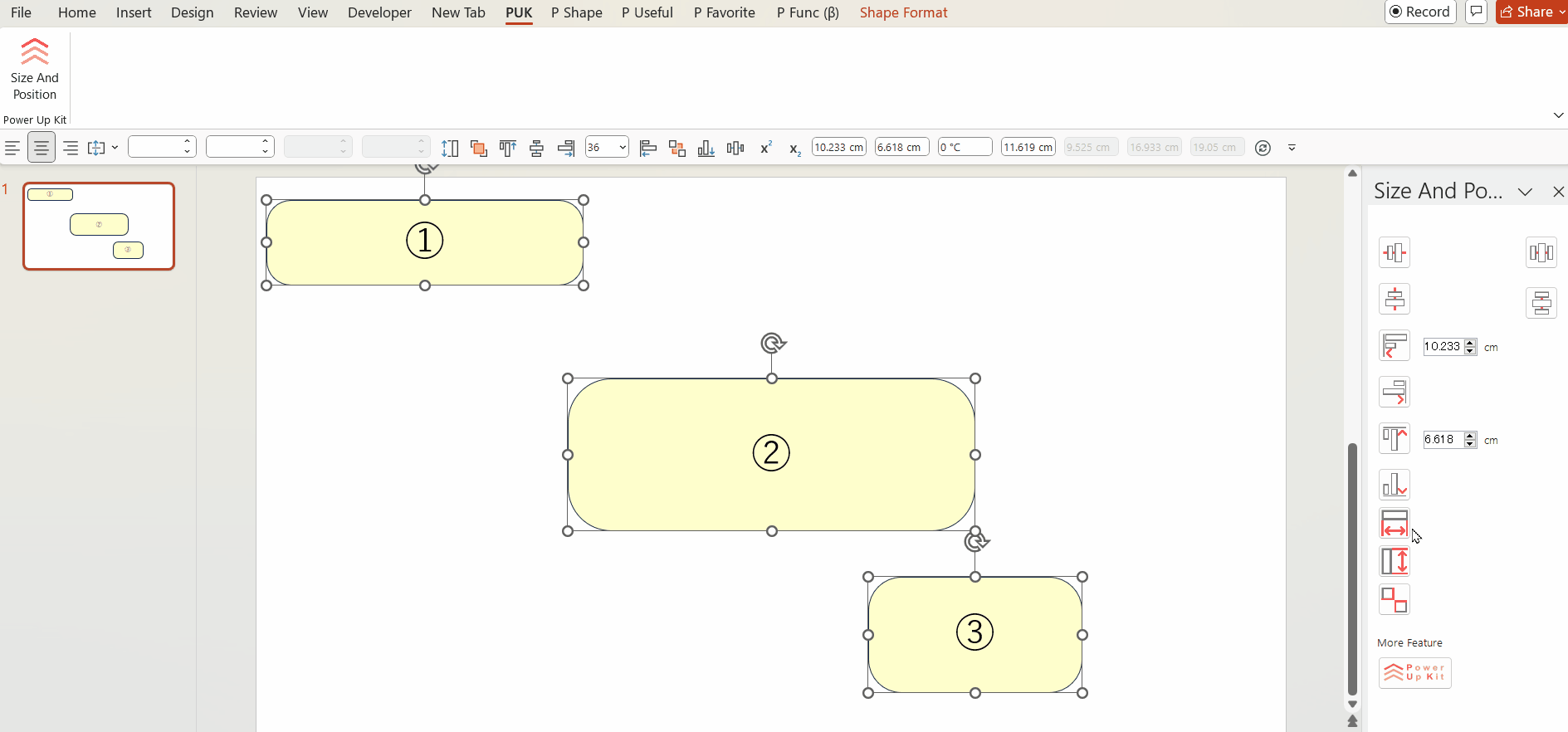Switch to the Shape Format tab
This screenshot has width=1568, height=732.
coord(903,12)
